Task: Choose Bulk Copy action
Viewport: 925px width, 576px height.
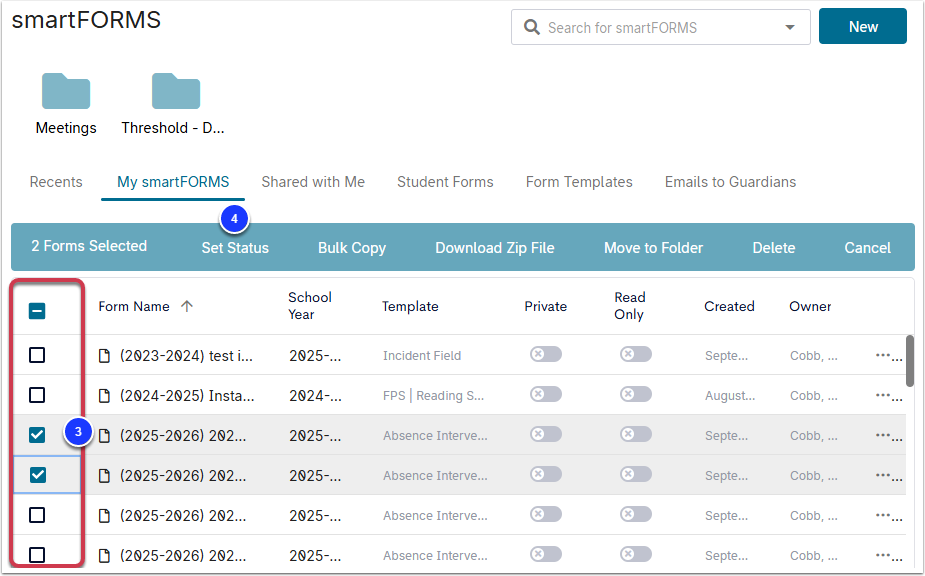Action: (x=352, y=248)
